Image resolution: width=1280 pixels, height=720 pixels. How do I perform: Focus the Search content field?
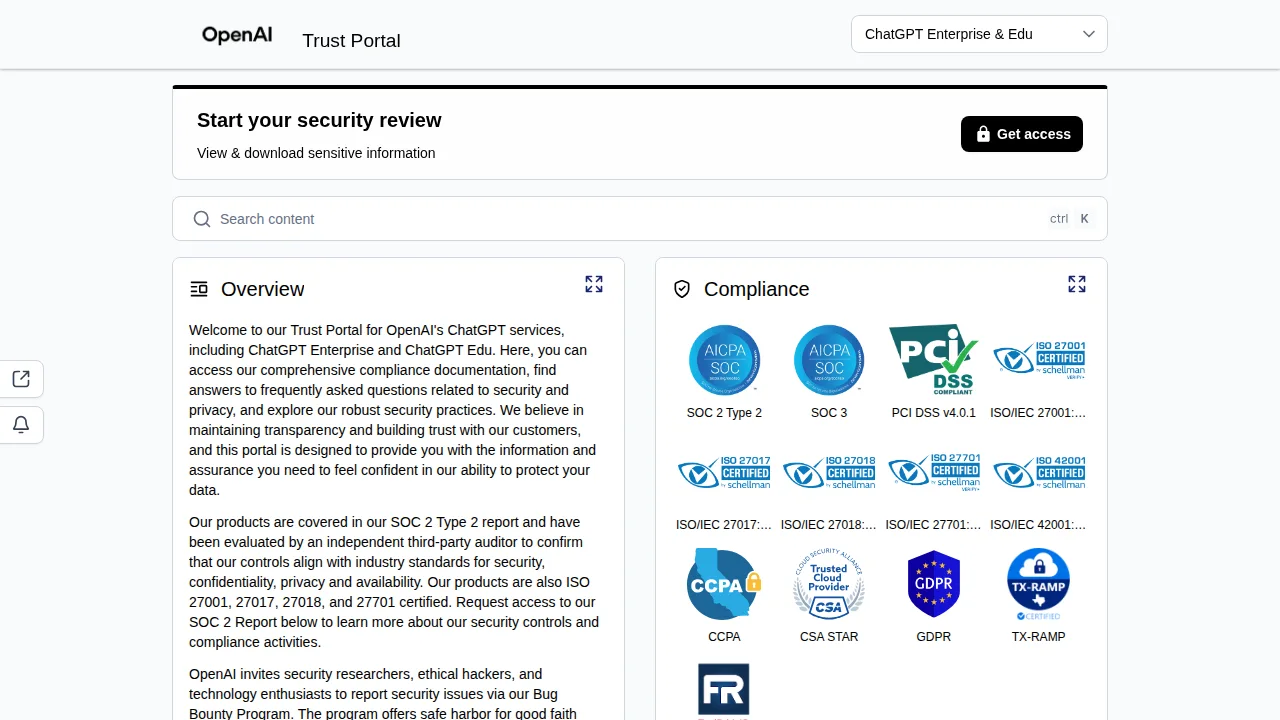tap(640, 219)
